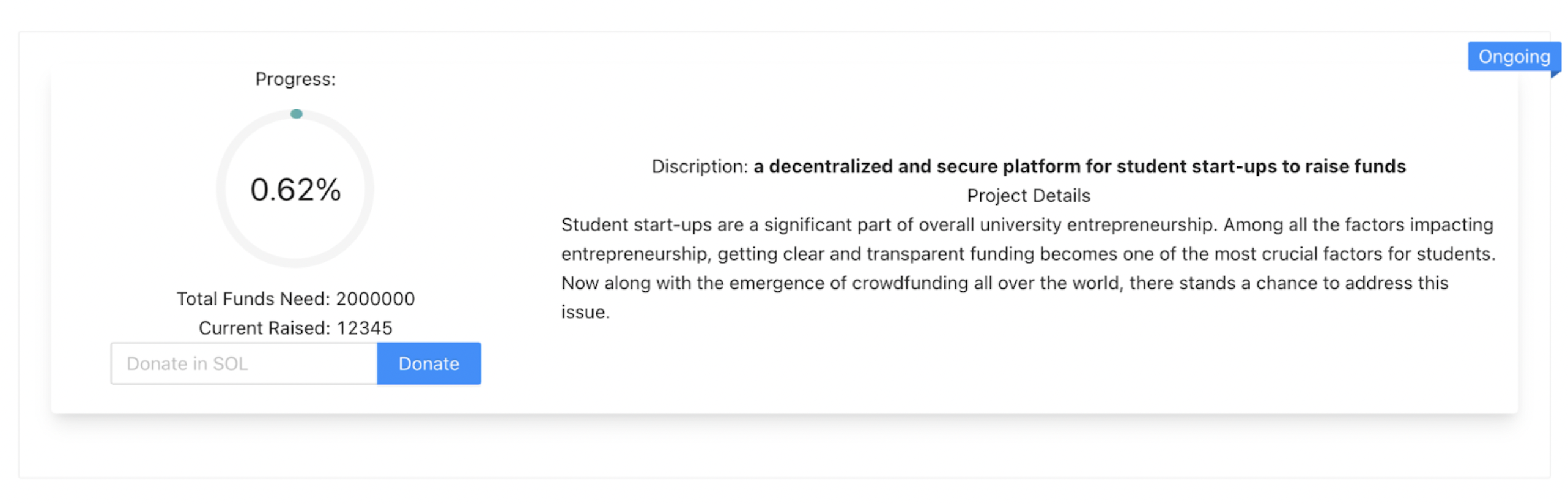Click the gray circular progress ring
1568x504 pixels.
coord(295,188)
